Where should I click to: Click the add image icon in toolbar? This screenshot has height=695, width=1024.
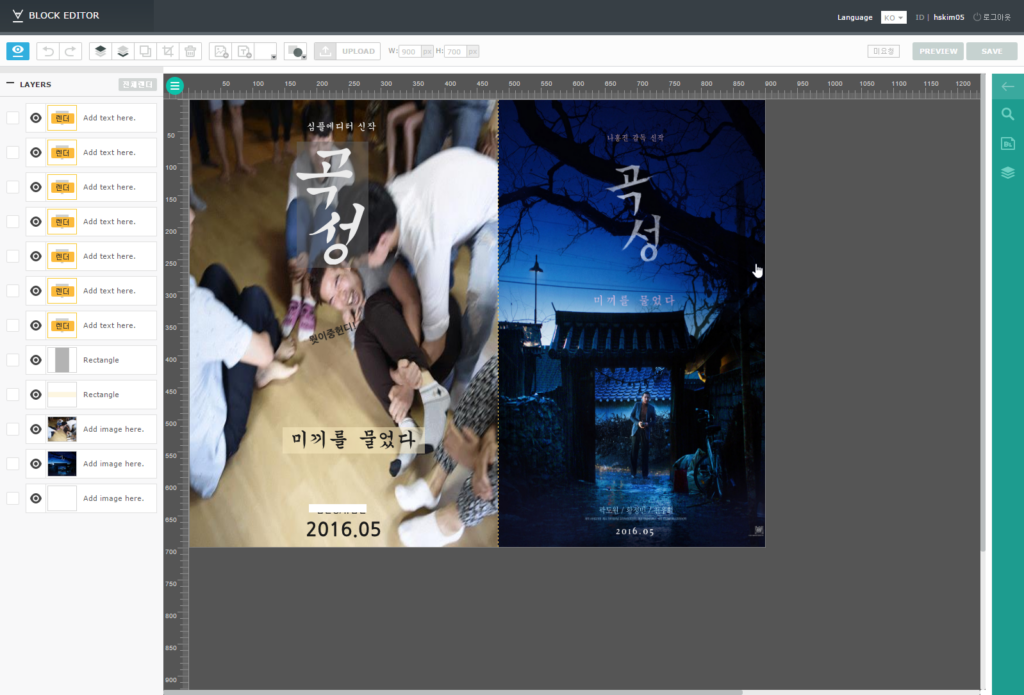pyautogui.click(x=221, y=51)
